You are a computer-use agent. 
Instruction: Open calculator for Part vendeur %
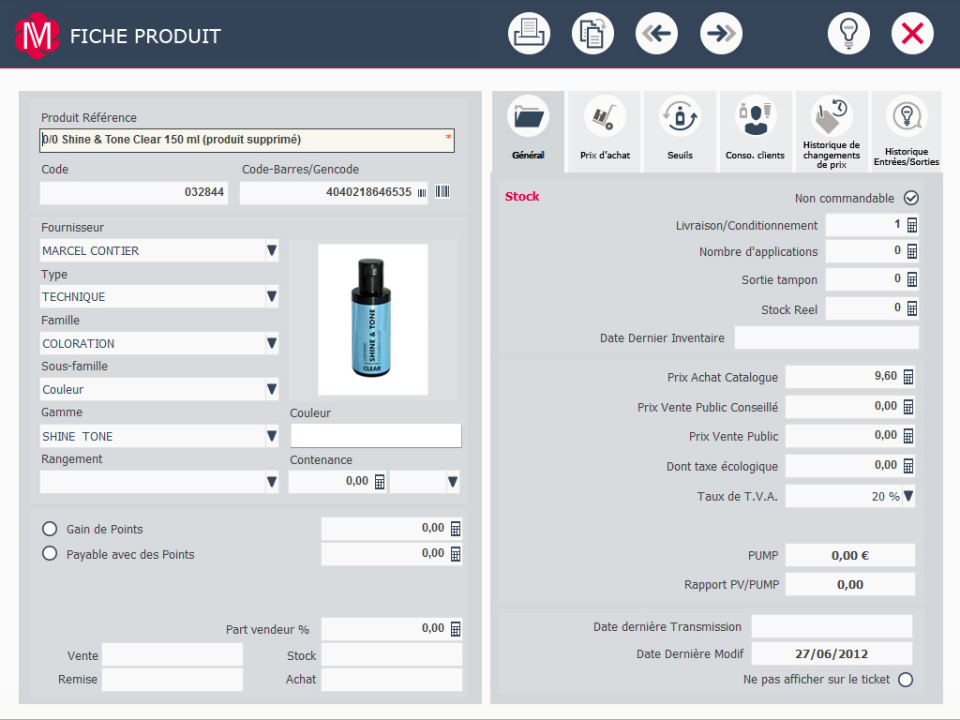pyautogui.click(x=456, y=629)
